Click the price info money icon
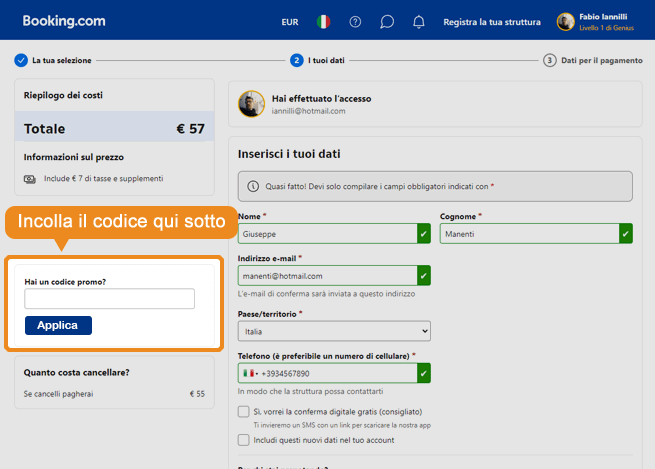This screenshot has height=469, width=655. tap(30, 179)
